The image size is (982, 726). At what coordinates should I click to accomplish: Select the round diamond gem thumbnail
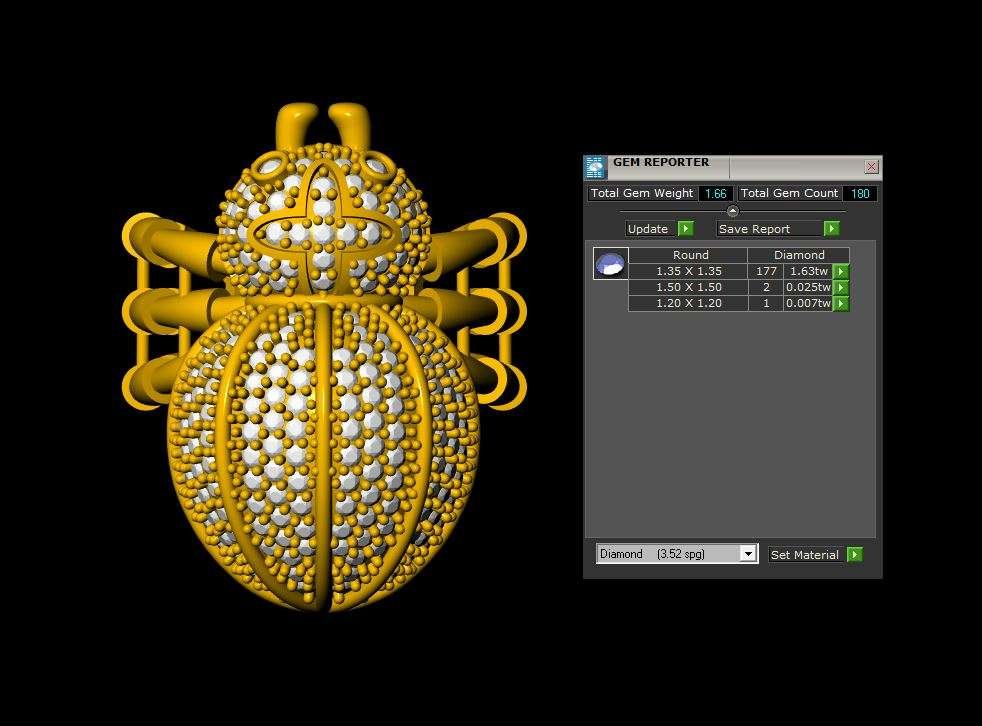point(610,264)
